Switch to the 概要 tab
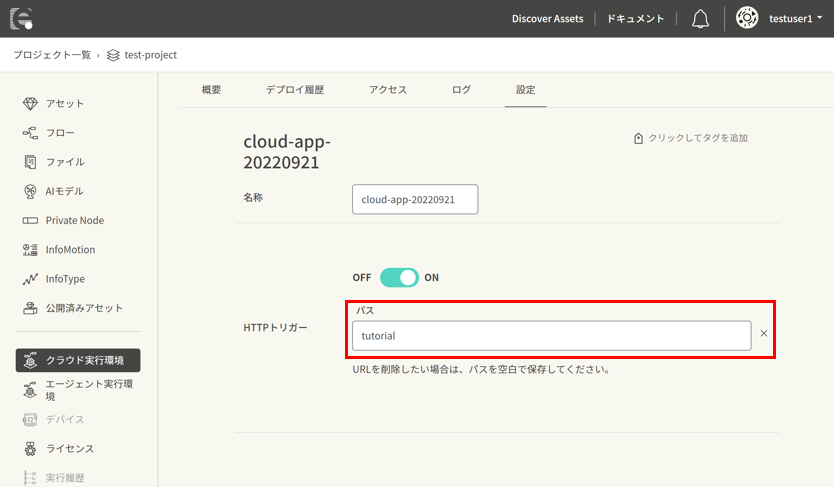The width and height of the screenshot is (834, 488). 211,90
